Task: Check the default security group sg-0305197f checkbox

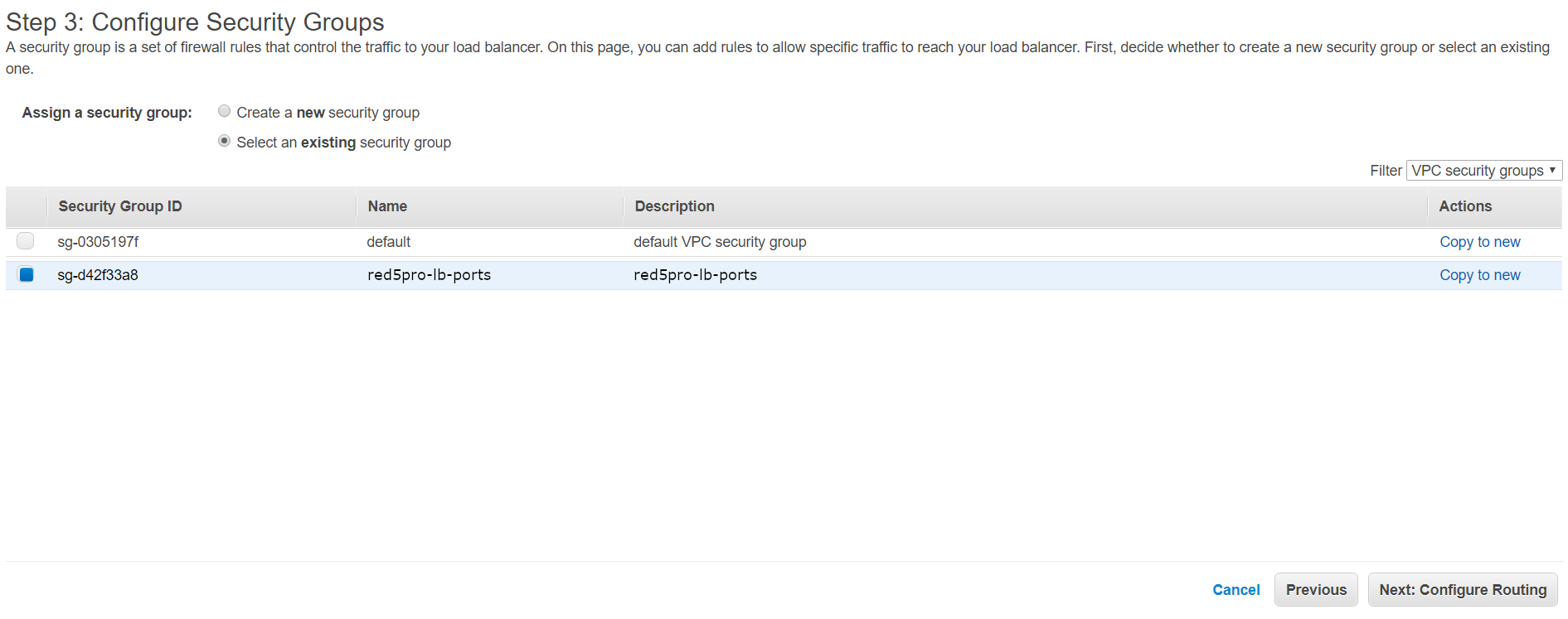Action: (x=26, y=241)
